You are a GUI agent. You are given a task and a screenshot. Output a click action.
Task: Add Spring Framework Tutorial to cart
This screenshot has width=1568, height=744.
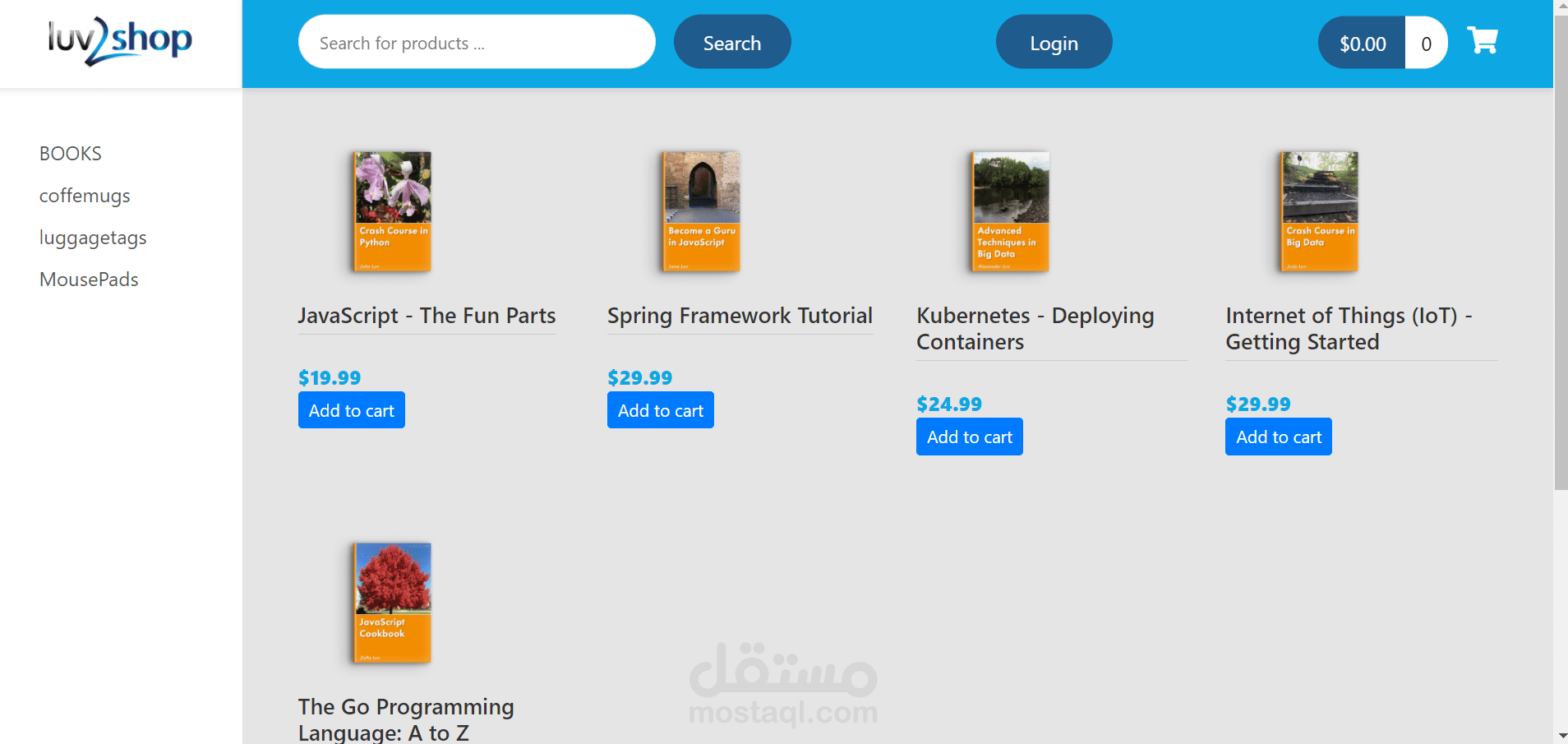pyautogui.click(x=661, y=410)
